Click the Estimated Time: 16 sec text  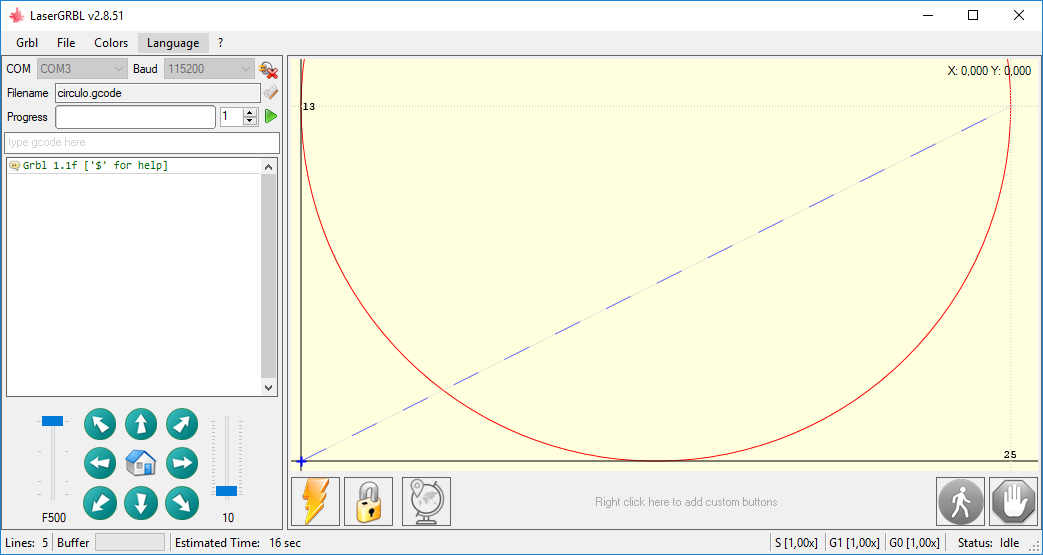coord(237,543)
